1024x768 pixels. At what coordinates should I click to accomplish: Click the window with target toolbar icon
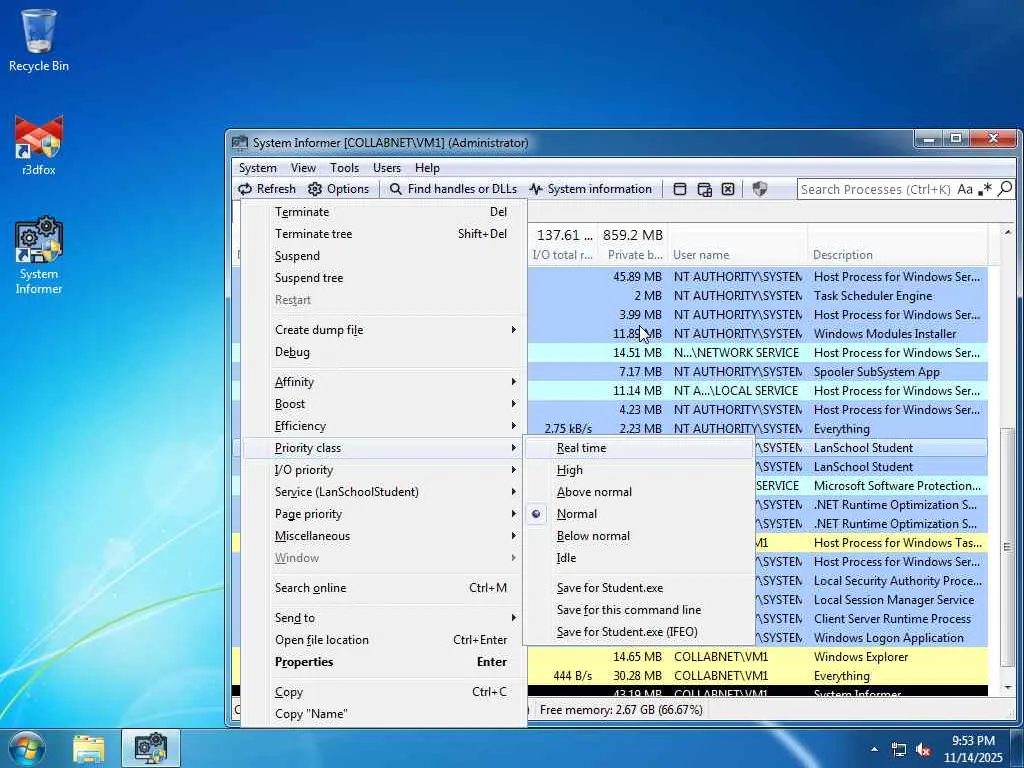tap(704, 189)
